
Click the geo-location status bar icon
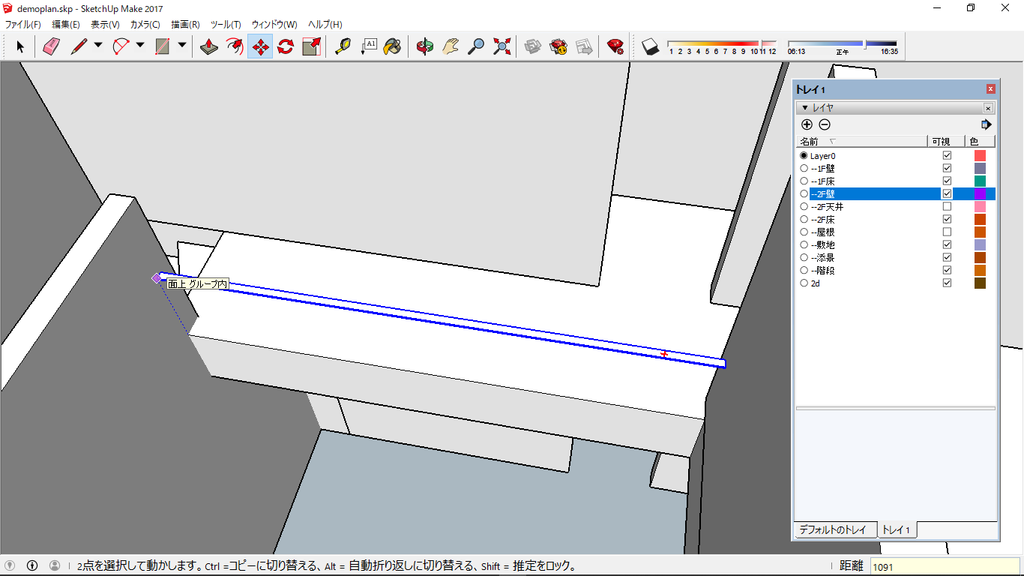10,566
